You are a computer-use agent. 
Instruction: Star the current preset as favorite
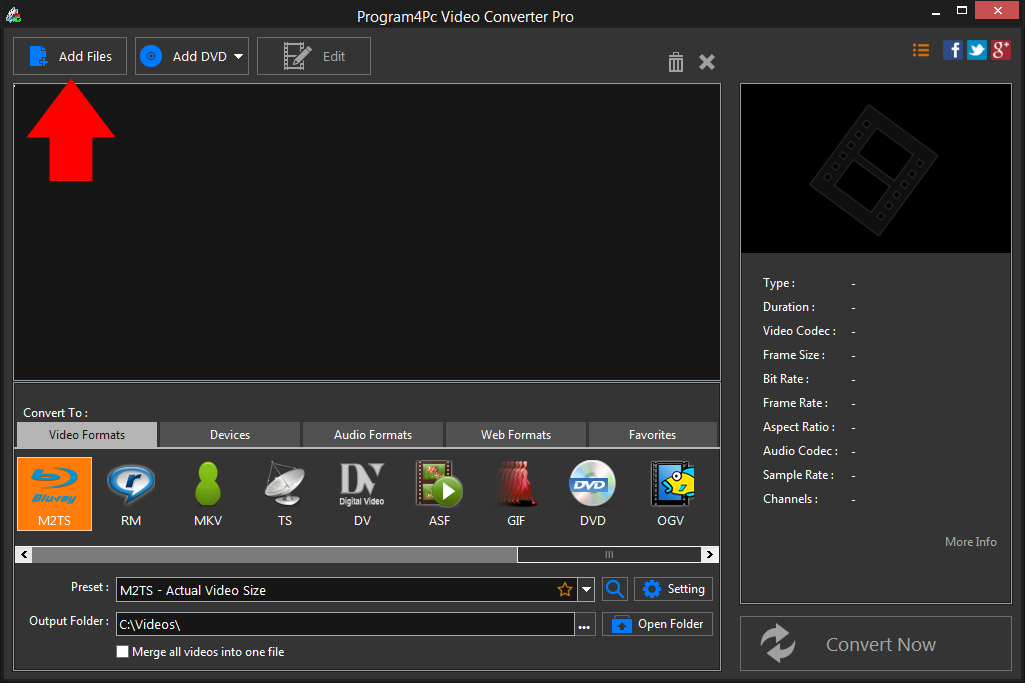(565, 589)
